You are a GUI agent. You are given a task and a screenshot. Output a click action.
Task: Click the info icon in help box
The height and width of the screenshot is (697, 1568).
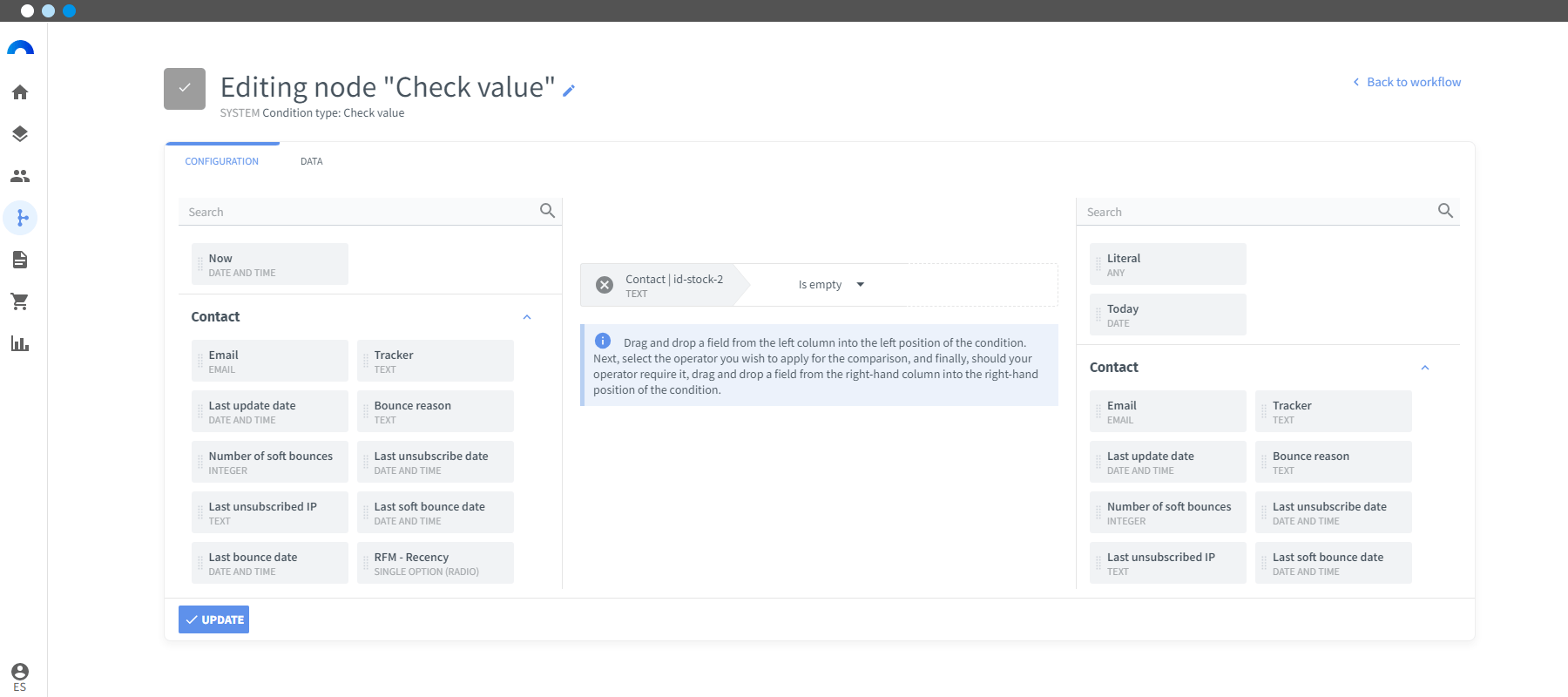click(x=603, y=341)
